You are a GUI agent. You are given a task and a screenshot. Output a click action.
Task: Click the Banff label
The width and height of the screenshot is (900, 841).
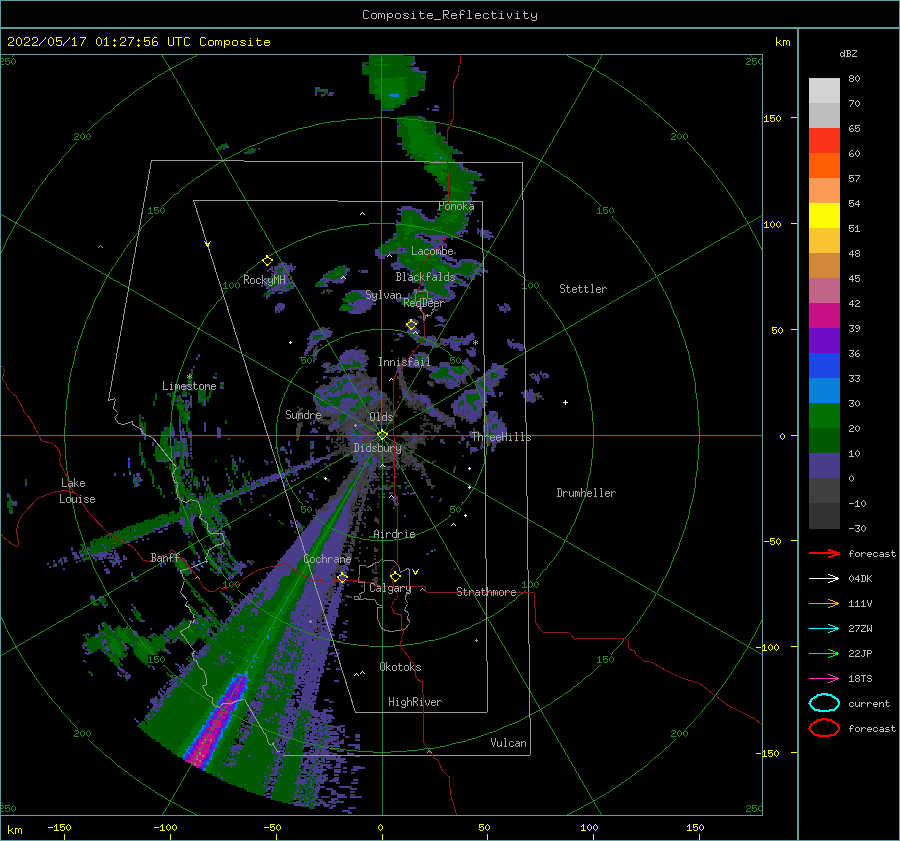tap(165, 557)
